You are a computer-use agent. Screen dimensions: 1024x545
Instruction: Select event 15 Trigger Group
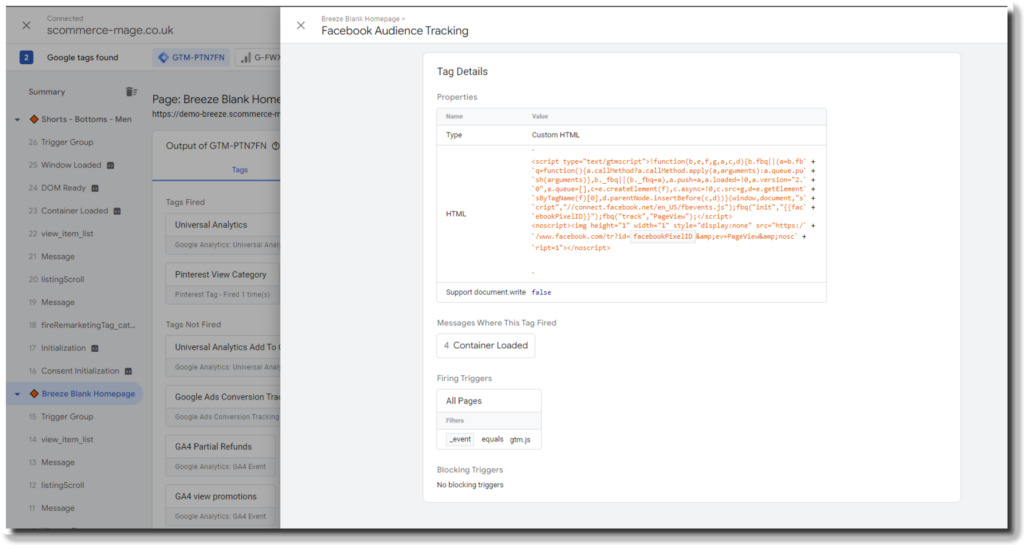coord(61,416)
